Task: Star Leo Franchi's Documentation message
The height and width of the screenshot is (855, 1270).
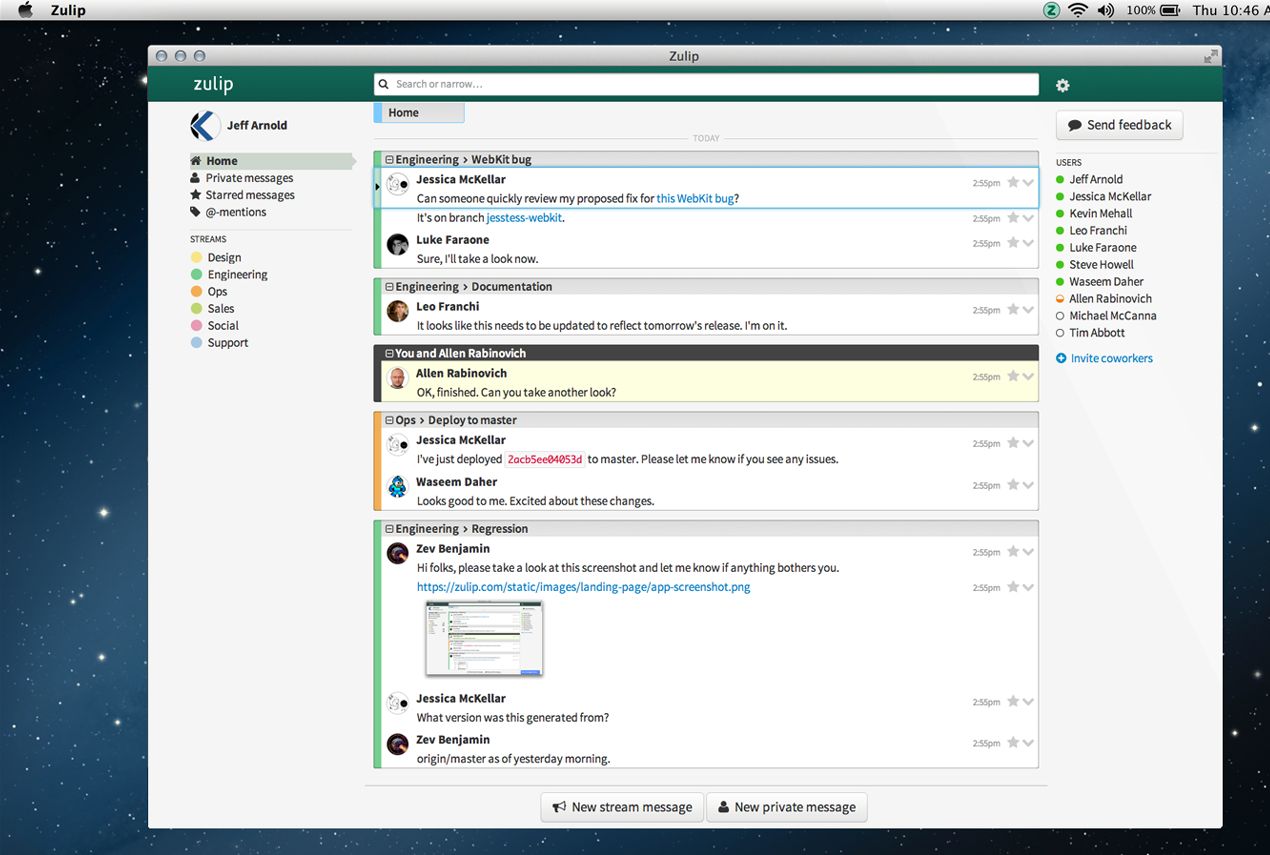Action: coord(1012,309)
